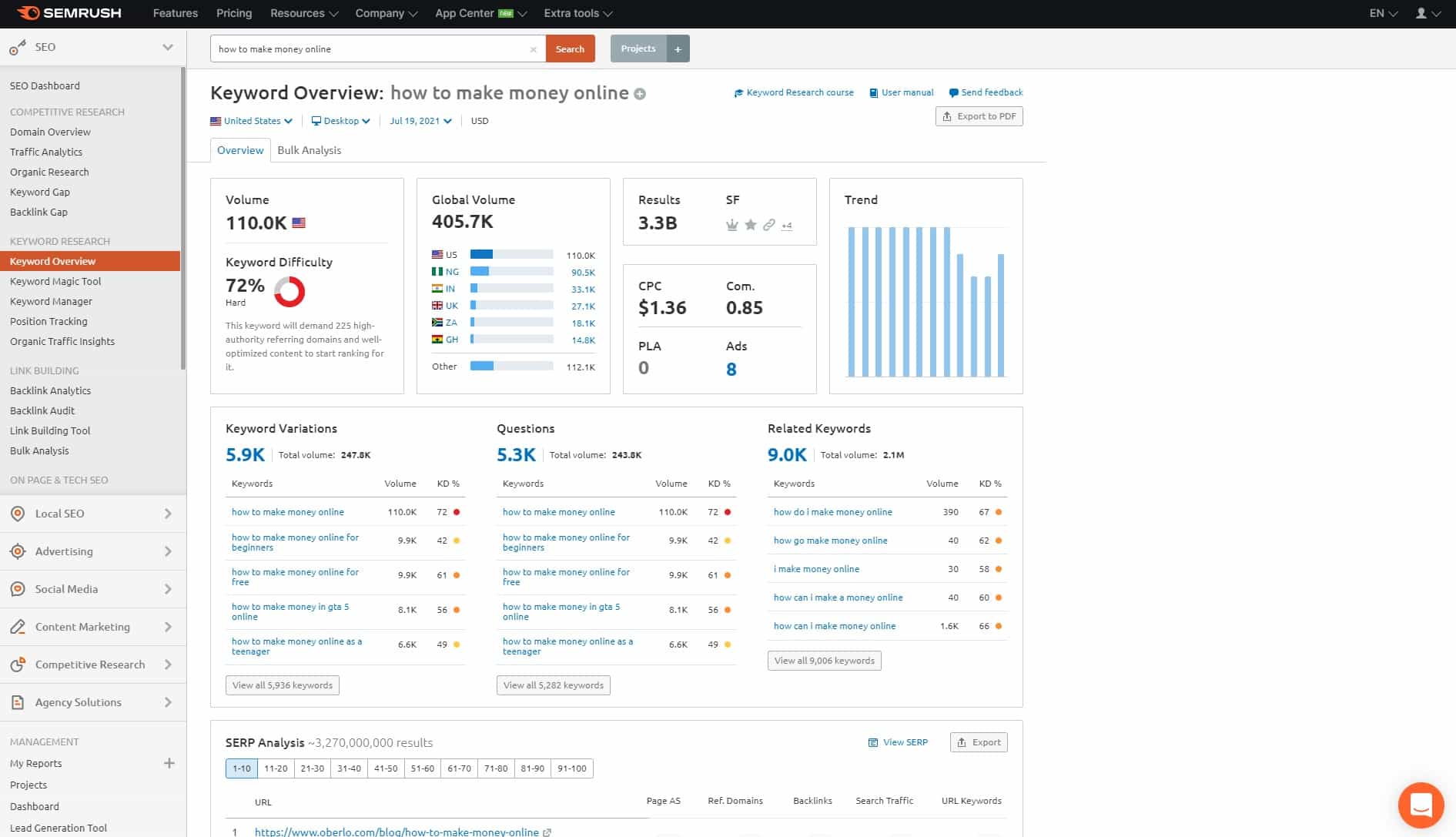Open Keyword Magic Tool in sidebar
The width and height of the screenshot is (1456, 837).
(x=55, y=281)
